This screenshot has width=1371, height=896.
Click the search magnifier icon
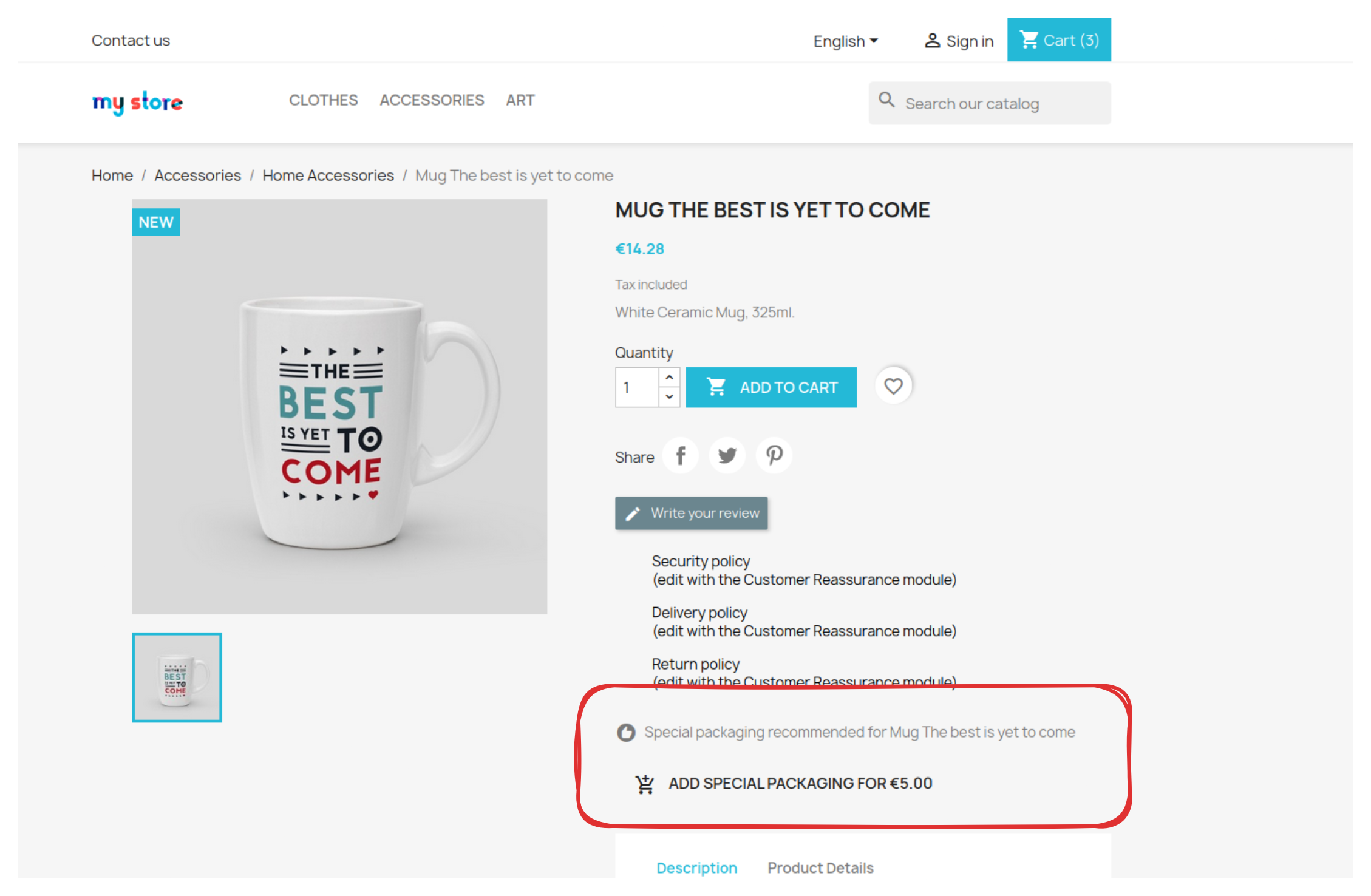pyautogui.click(x=886, y=100)
